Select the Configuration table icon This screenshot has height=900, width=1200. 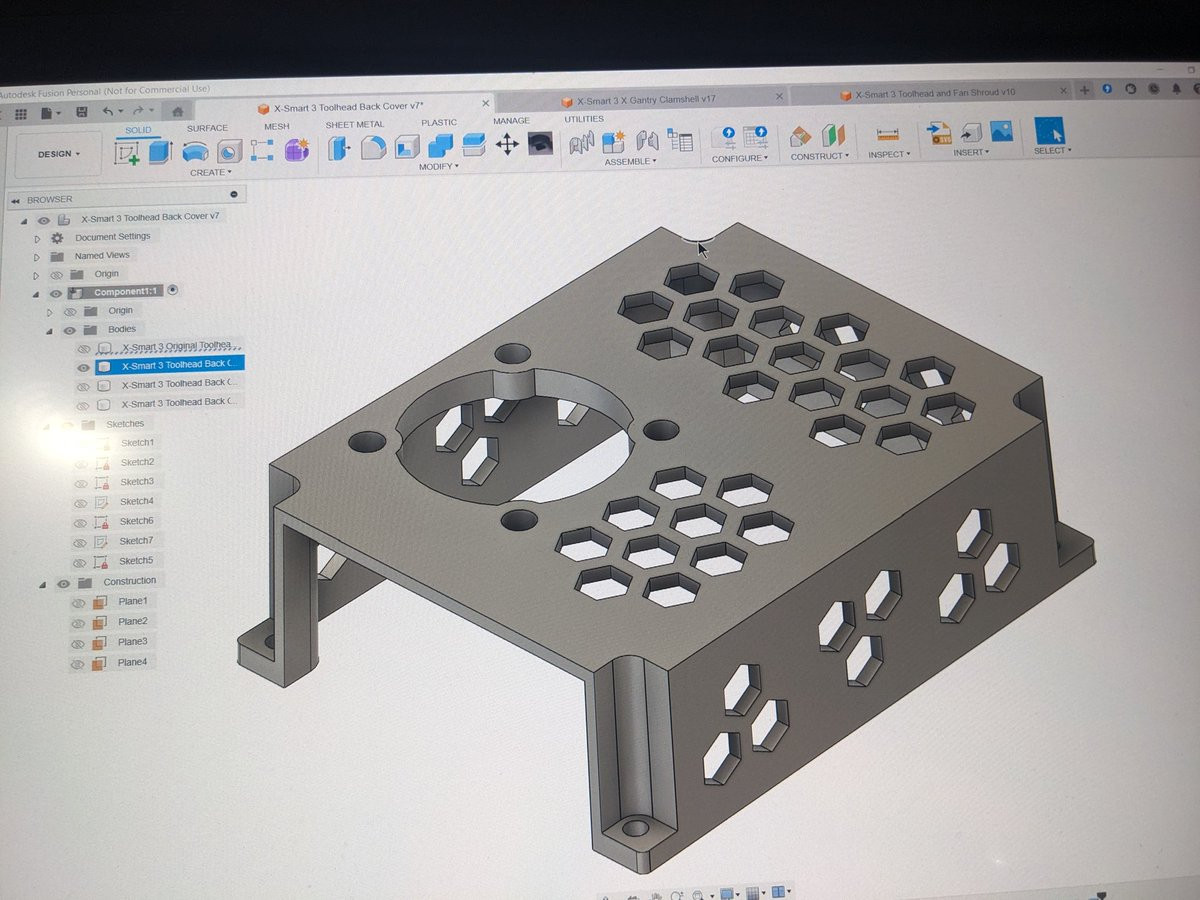tap(756, 137)
